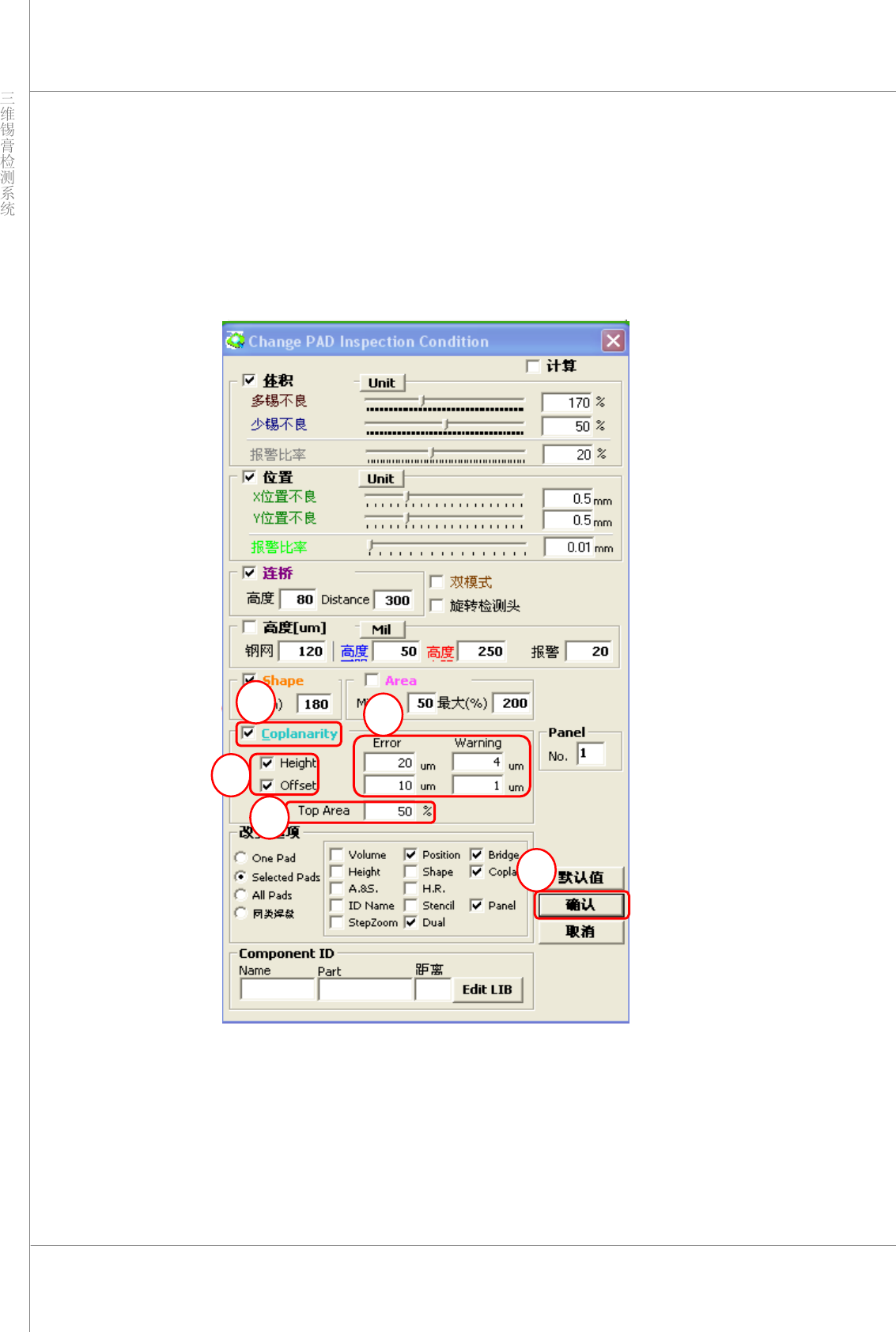Click the Top Area percentage field
Viewport: 896px width, 1332px height.
click(x=390, y=812)
